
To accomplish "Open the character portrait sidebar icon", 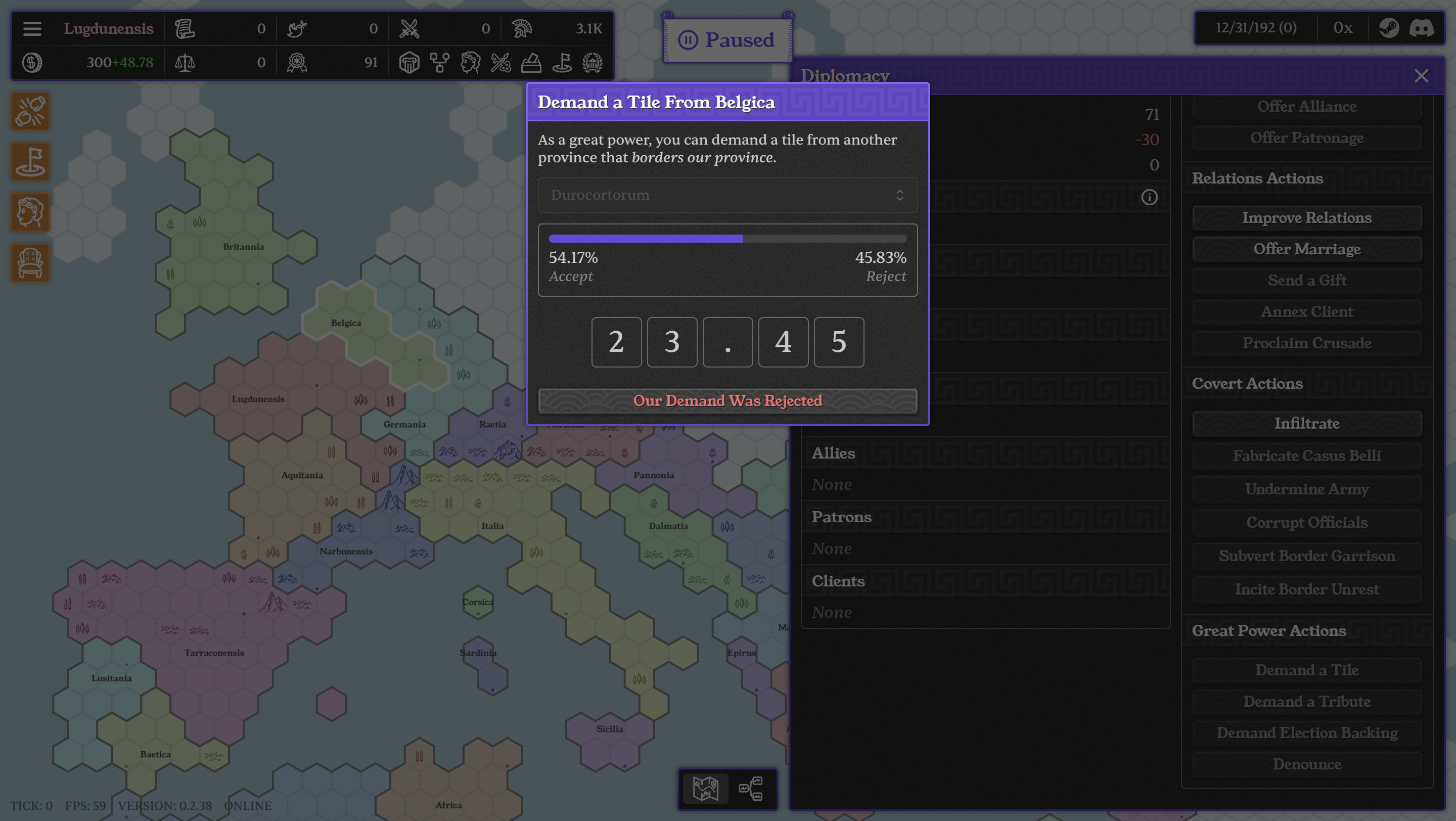I will 30,212.
